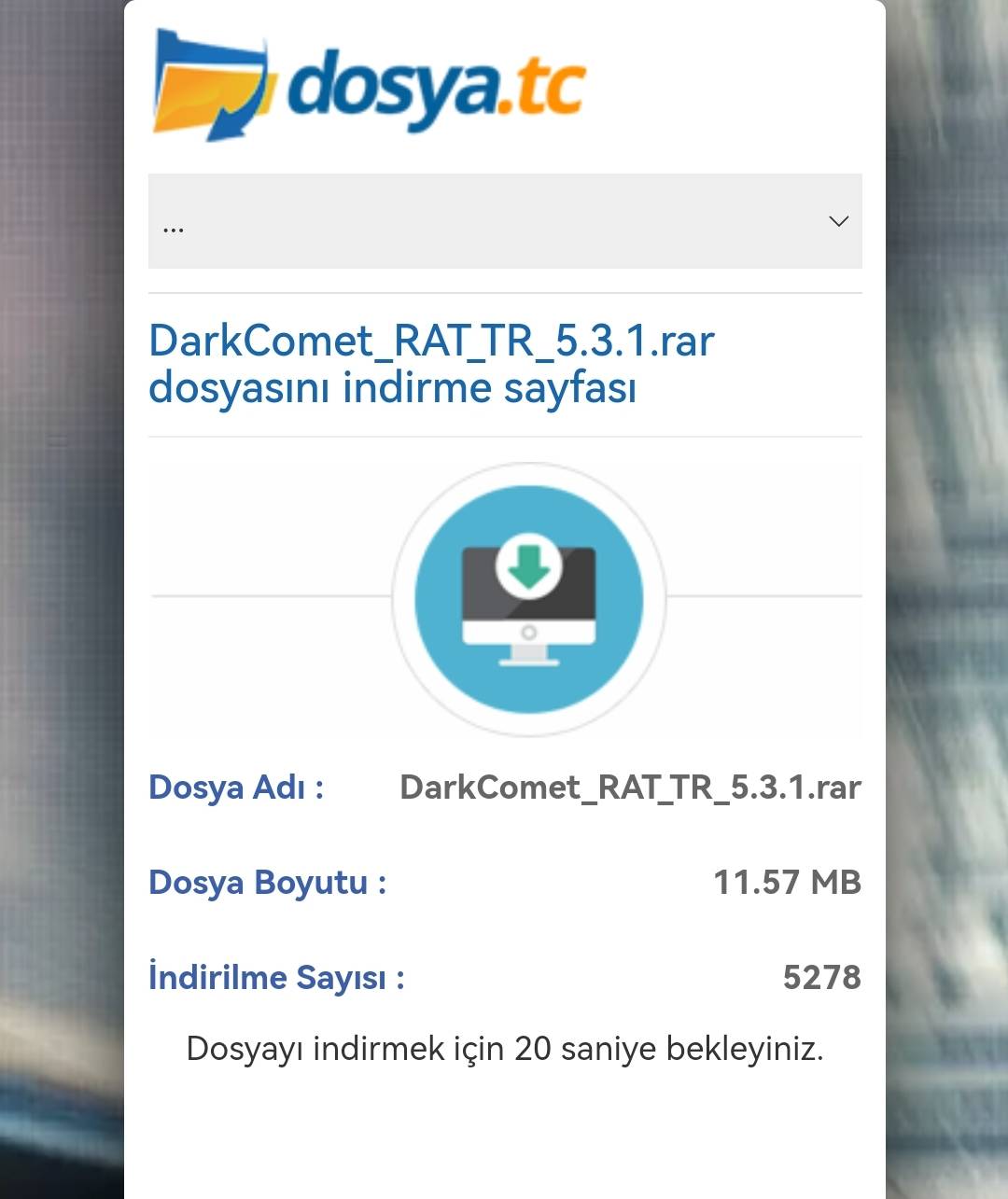
Task: Click the gray file name 'DarkComet_RAT_TR_5.3.1.rar' value
Action: 630,788
